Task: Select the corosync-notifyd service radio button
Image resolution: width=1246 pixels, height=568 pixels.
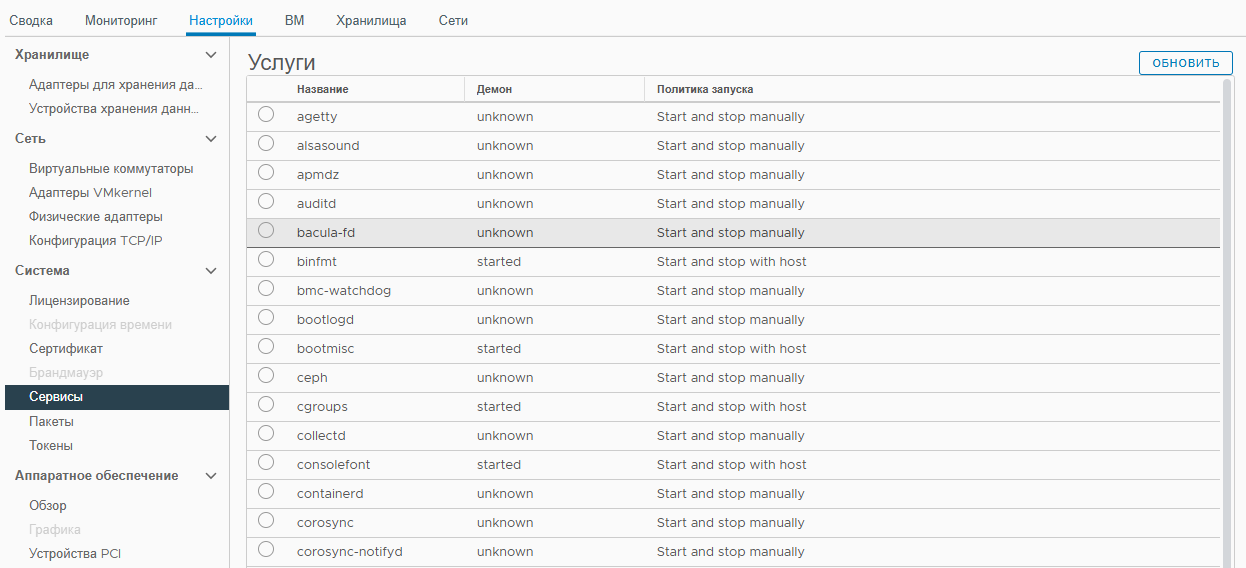Action: (x=266, y=549)
